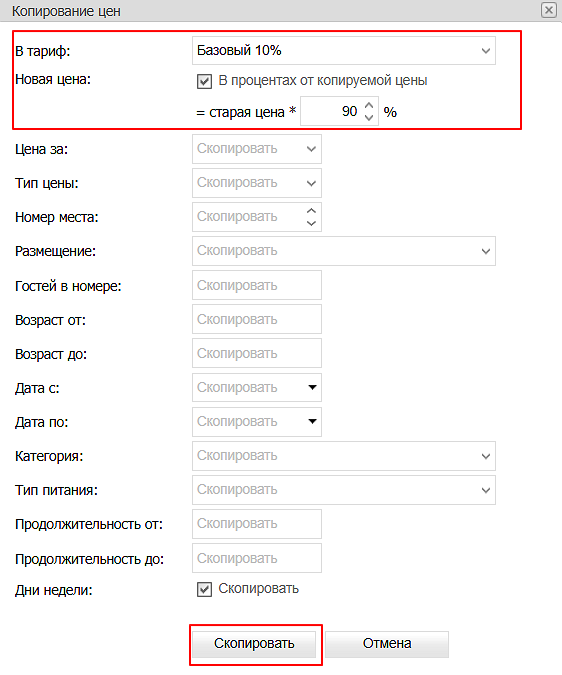The image size is (562, 675).
Task: Increase the percentage value with up arrow
Action: (x=369, y=105)
